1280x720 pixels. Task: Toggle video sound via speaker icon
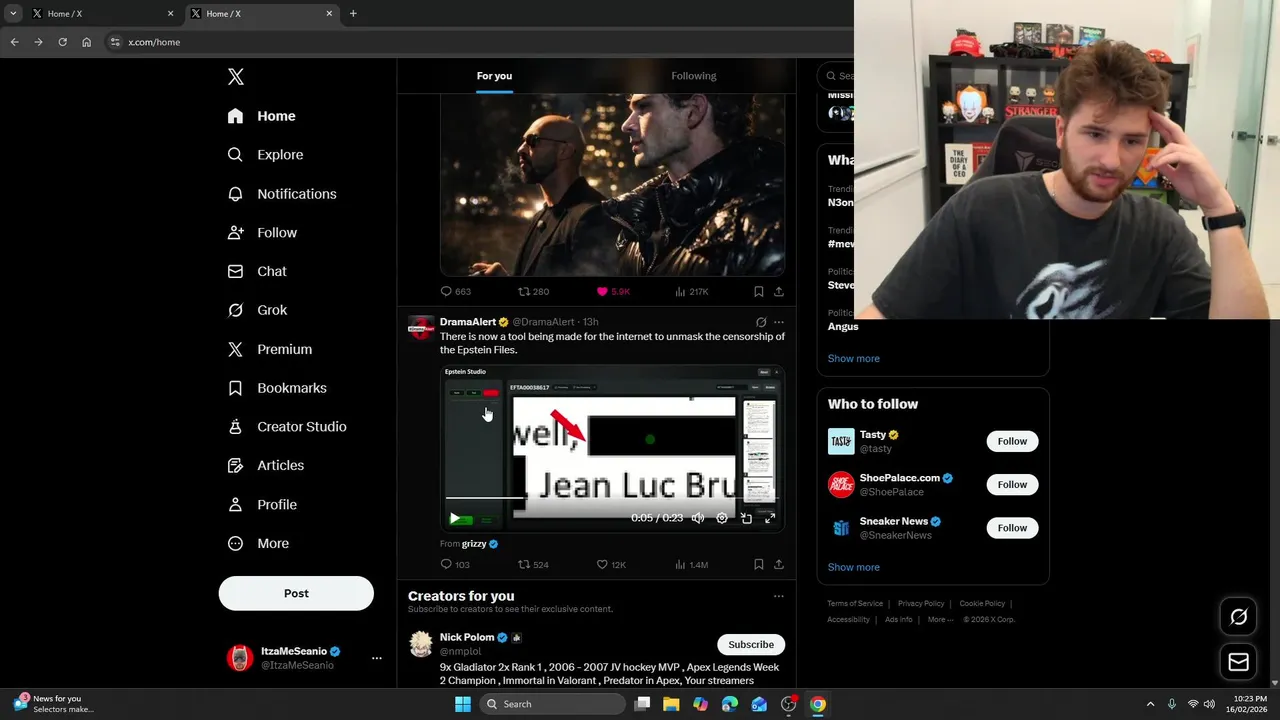[698, 518]
